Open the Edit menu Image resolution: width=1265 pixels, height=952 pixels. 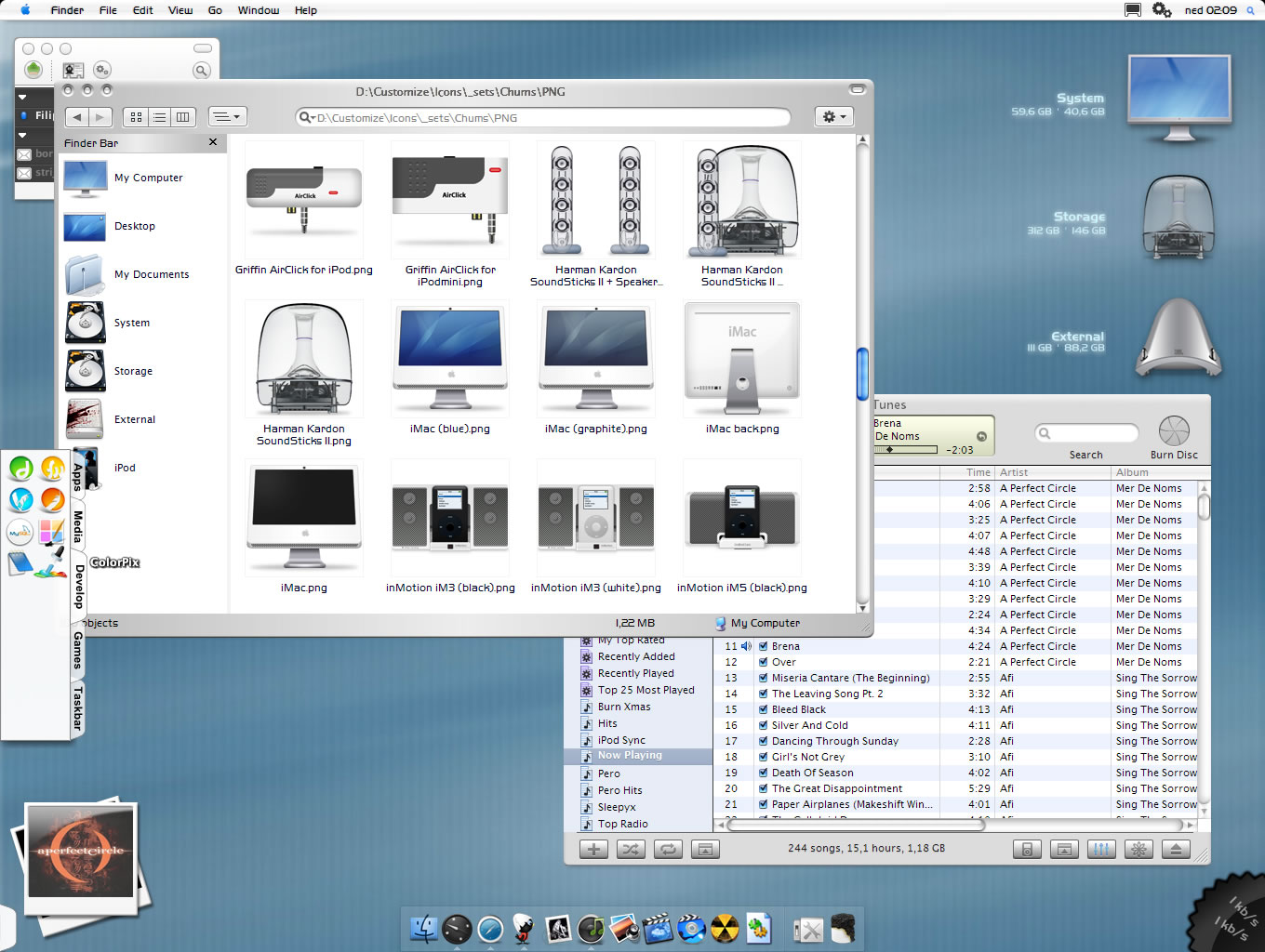pos(142,10)
